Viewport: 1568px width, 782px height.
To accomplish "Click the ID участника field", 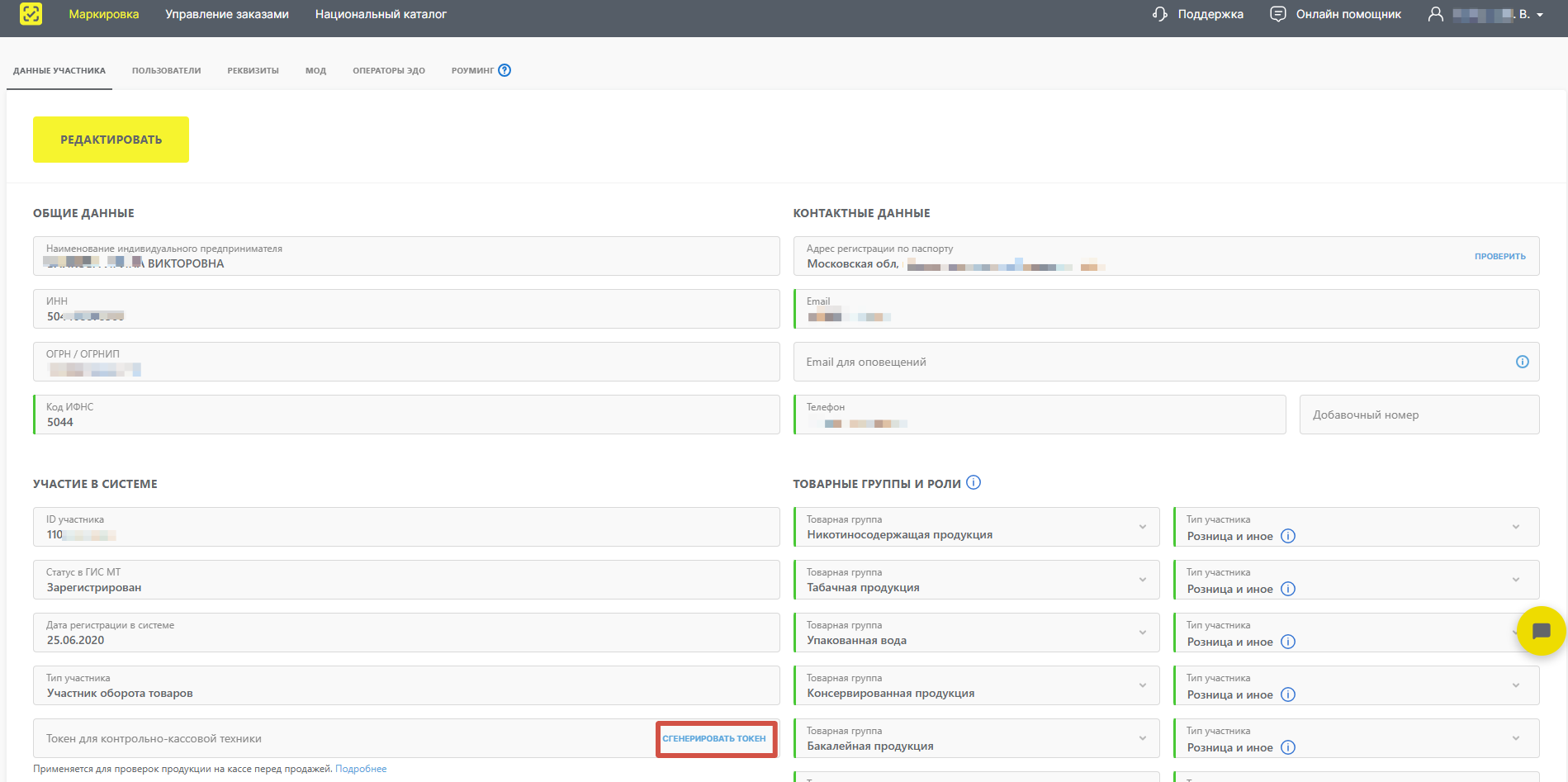I will point(406,527).
